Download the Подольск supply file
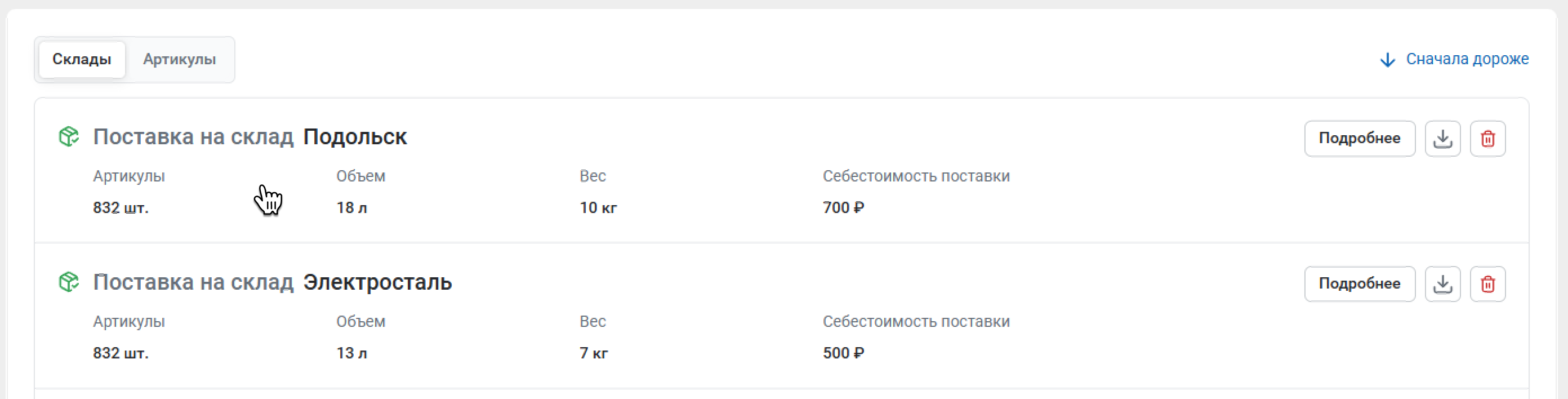This screenshot has width=1568, height=399. 1442,139
